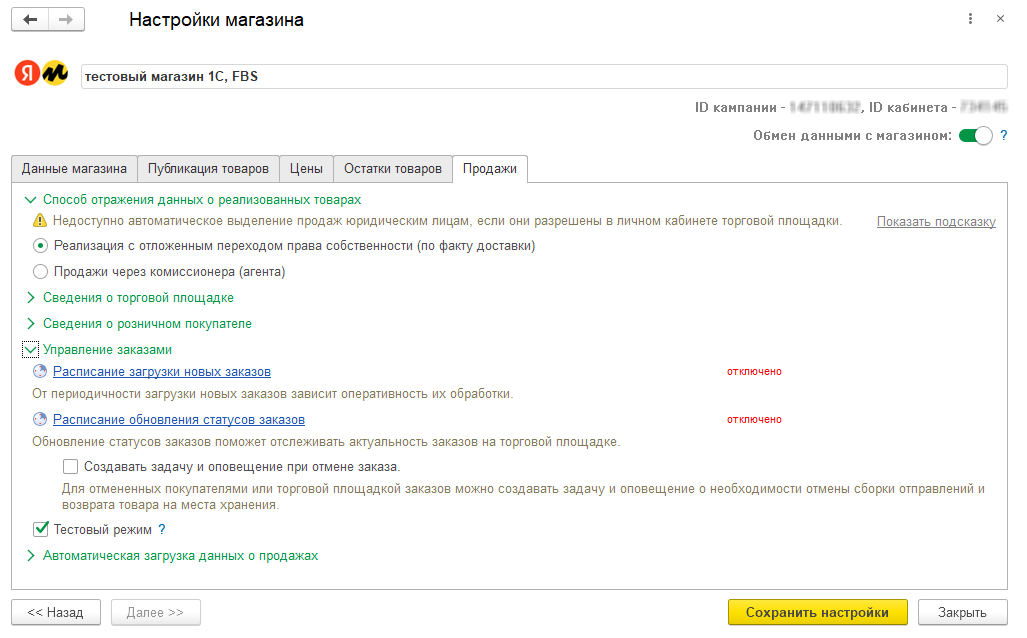Toggle the Обмен данными с магазином switch
Screen dimensions: 1027x638
[975, 136]
